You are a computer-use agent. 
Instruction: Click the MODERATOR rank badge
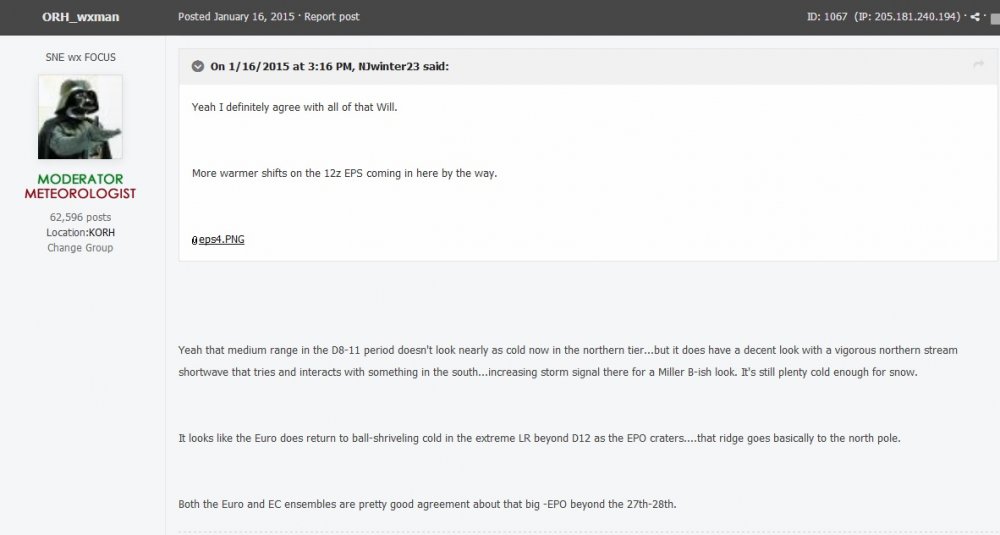80,179
